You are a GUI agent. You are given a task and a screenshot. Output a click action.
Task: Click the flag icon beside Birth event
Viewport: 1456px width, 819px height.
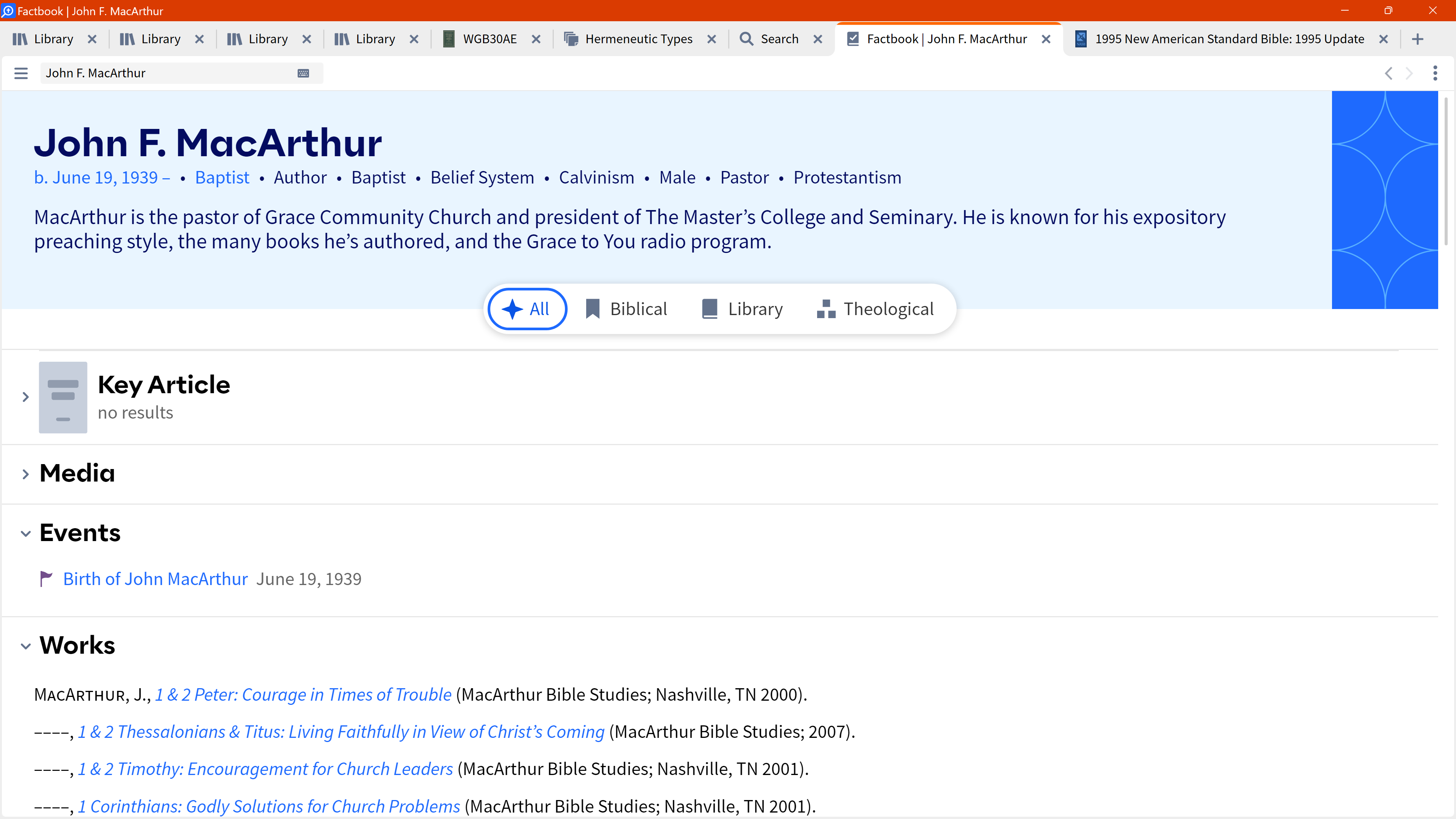pos(46,579)
